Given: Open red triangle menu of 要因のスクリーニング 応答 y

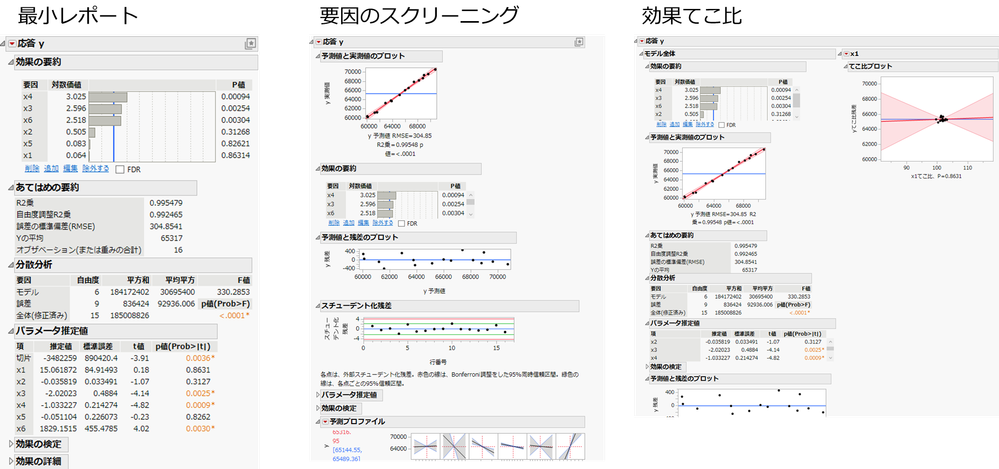Looking at the screenshot, I should (x=319, y=41).
